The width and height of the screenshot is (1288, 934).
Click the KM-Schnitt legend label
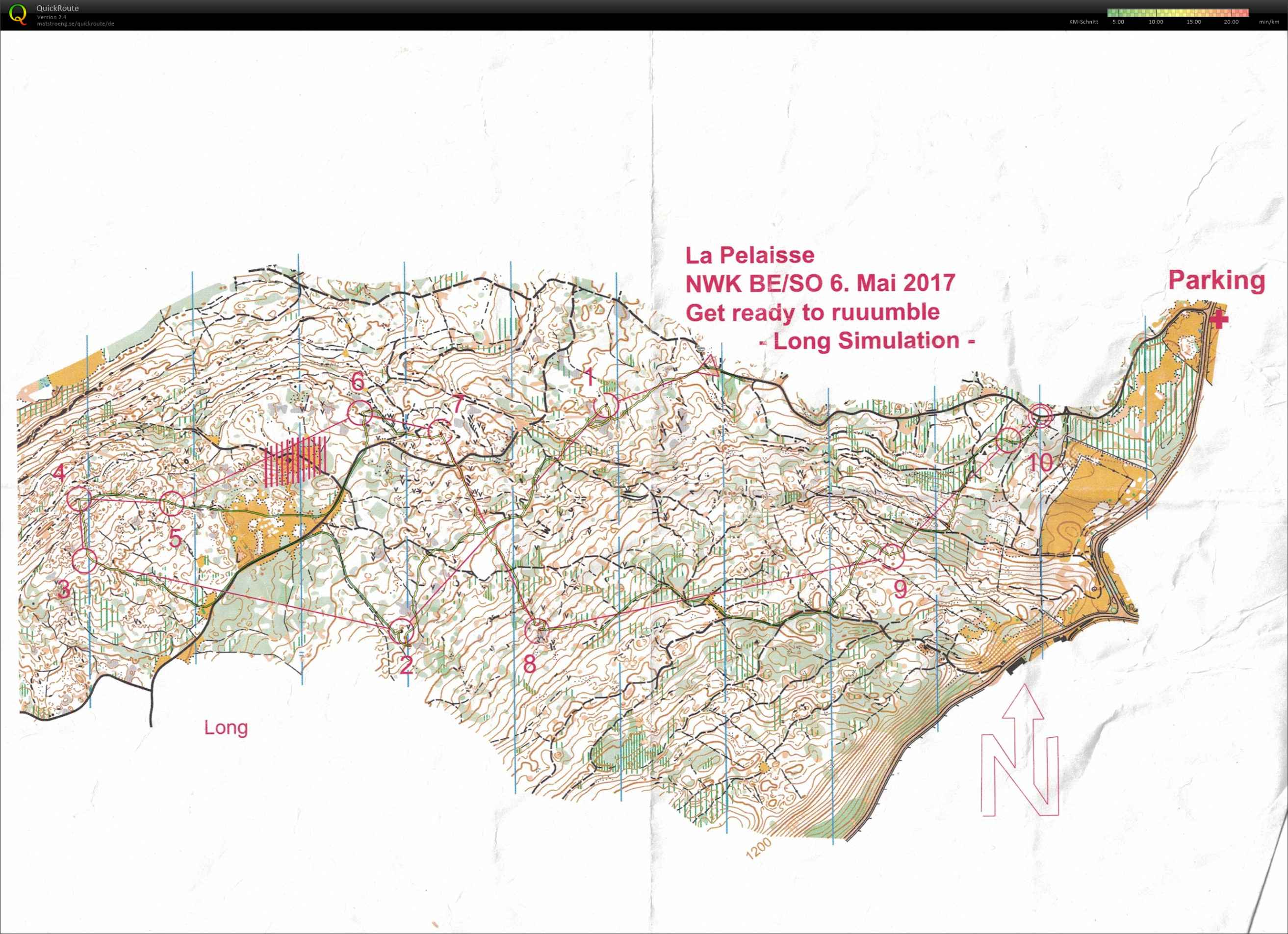tap(1083, 22)
